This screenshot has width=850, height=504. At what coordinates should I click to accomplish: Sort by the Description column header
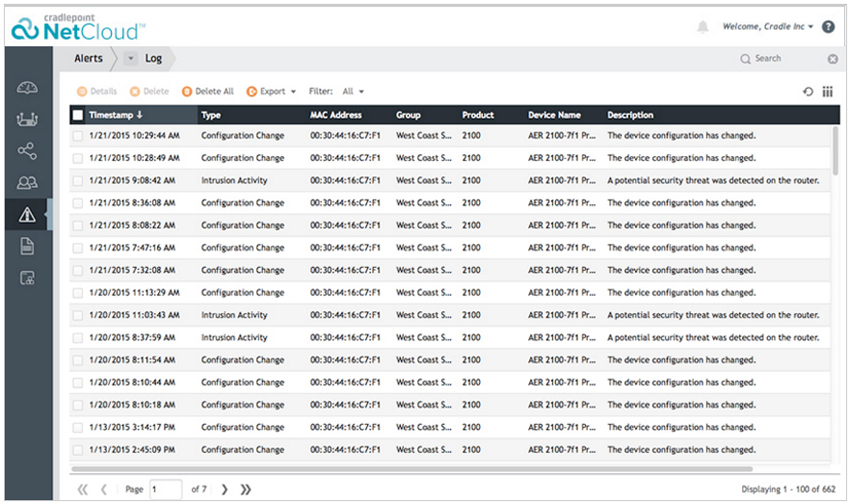[722, 115]
